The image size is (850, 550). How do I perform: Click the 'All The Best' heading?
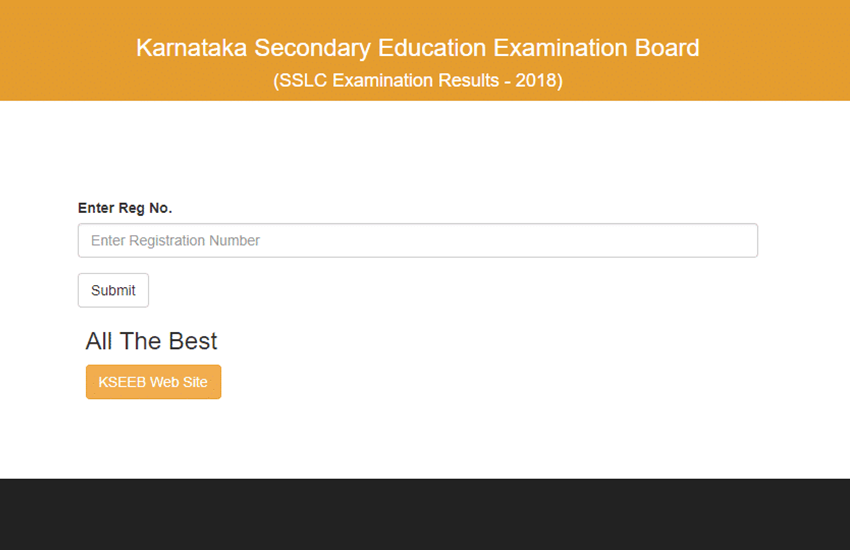point(151,341)
